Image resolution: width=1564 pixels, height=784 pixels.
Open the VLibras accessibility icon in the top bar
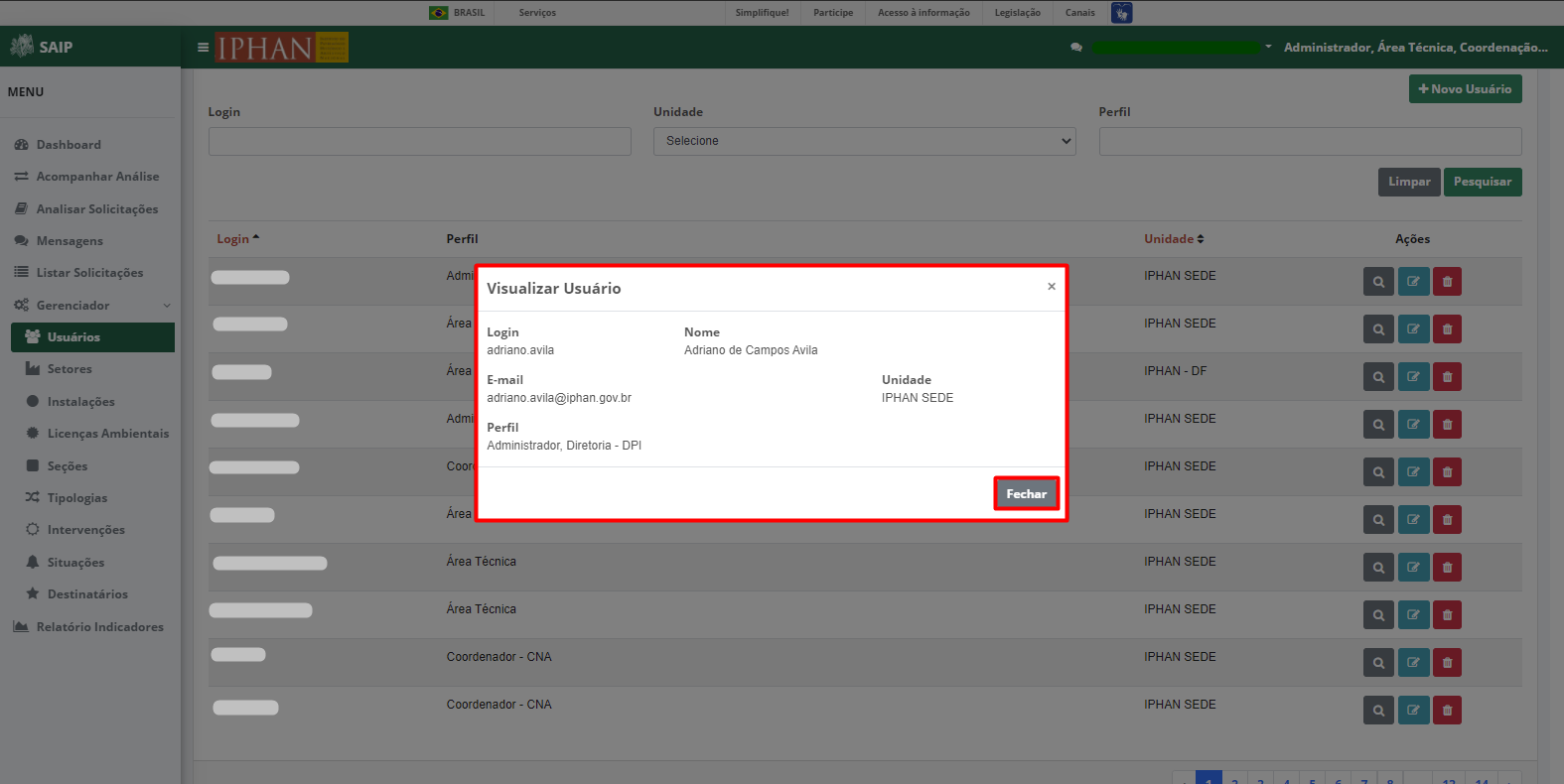[1122, 13]
